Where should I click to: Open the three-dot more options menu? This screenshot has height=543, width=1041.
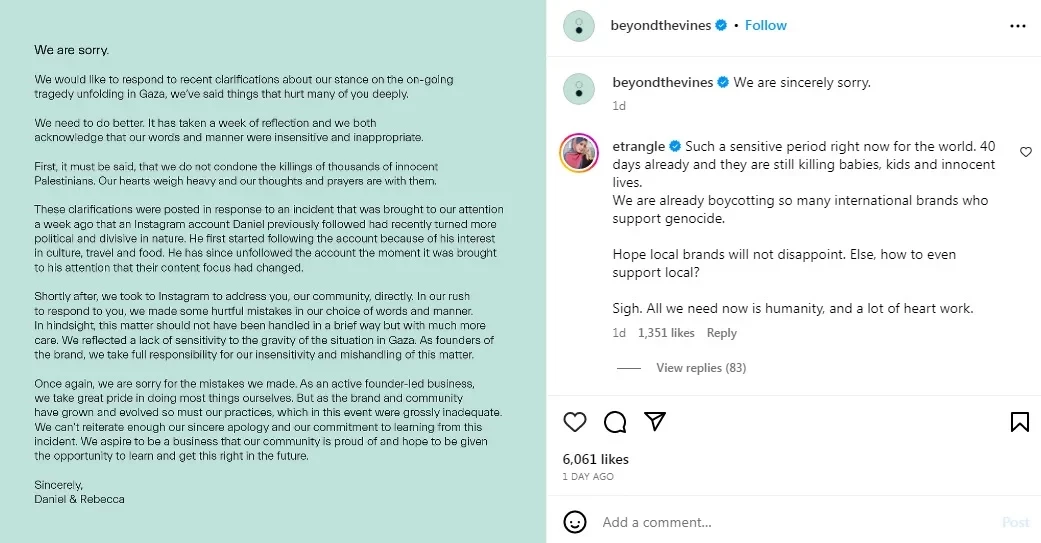coord(1017,26)
